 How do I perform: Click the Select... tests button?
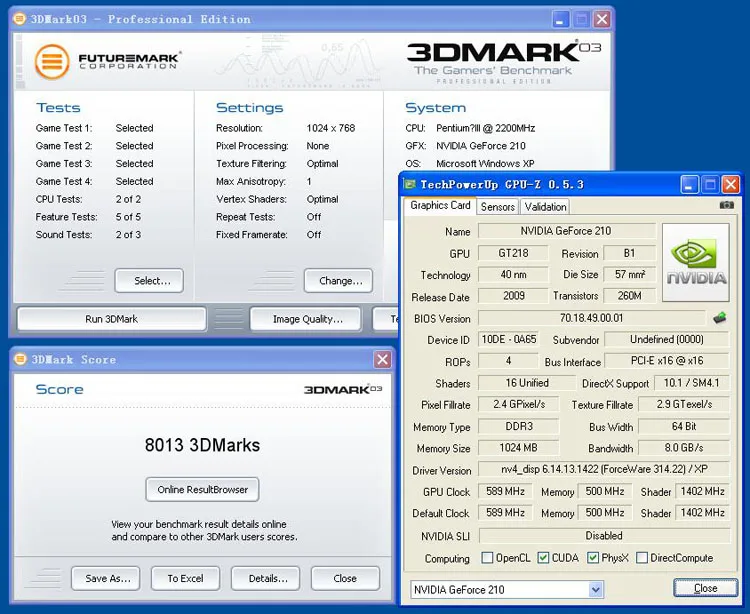[149, 281]
